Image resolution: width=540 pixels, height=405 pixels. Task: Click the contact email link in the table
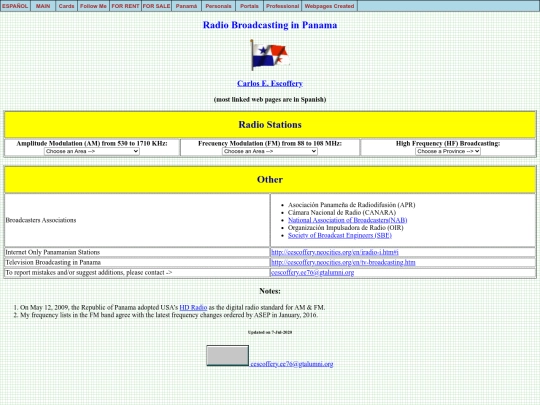(312, 272)
